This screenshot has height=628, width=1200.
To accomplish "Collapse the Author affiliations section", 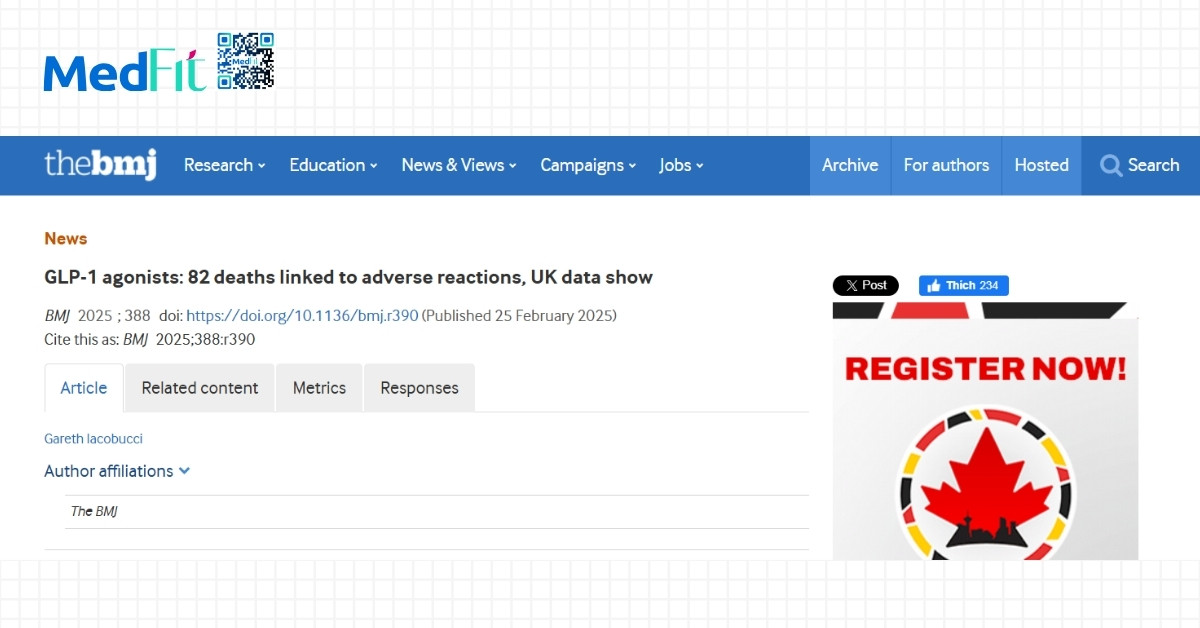I will 117,471.
